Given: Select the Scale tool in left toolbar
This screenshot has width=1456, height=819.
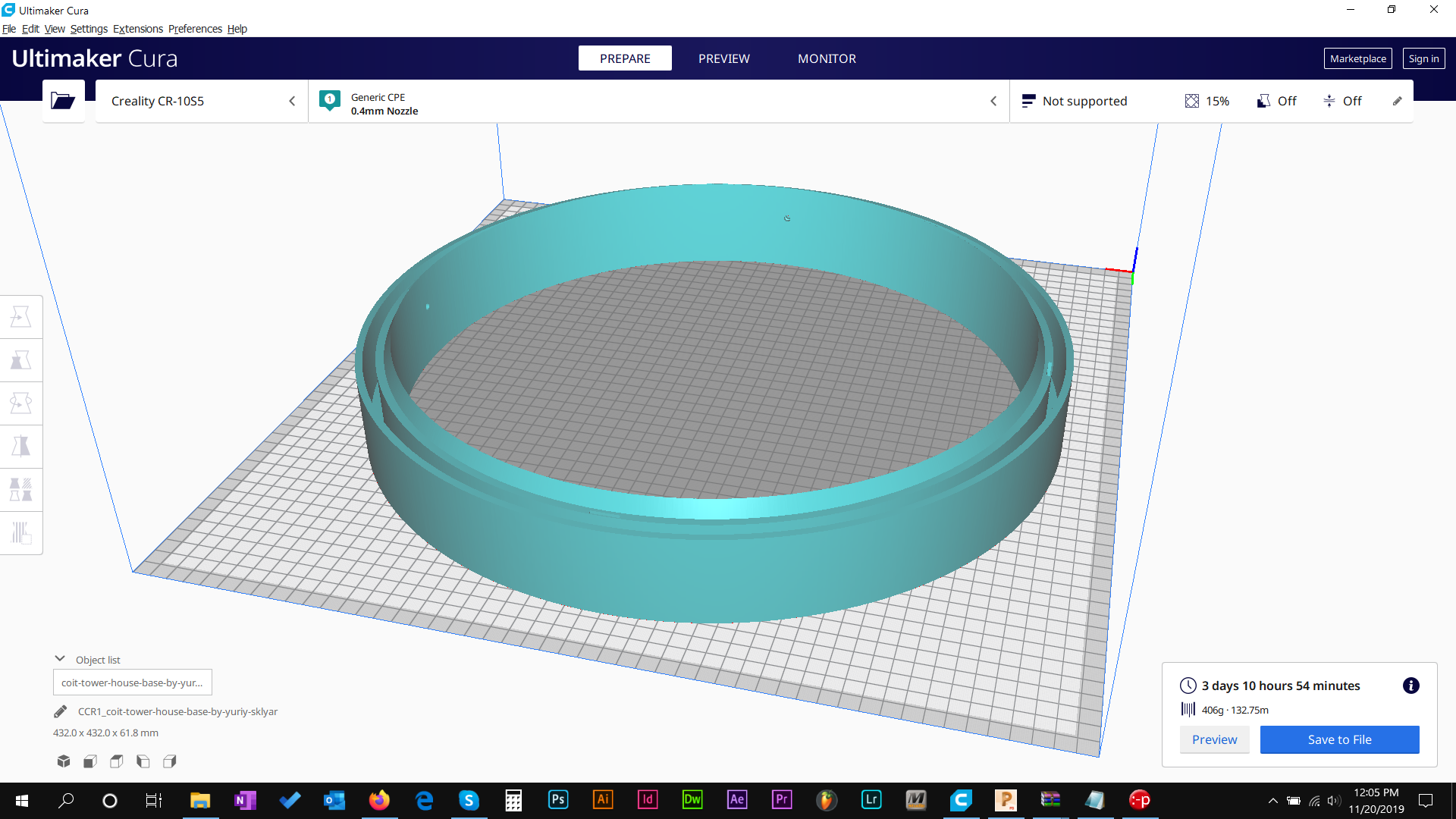Looking at the screenshot, I should (21, 360).
